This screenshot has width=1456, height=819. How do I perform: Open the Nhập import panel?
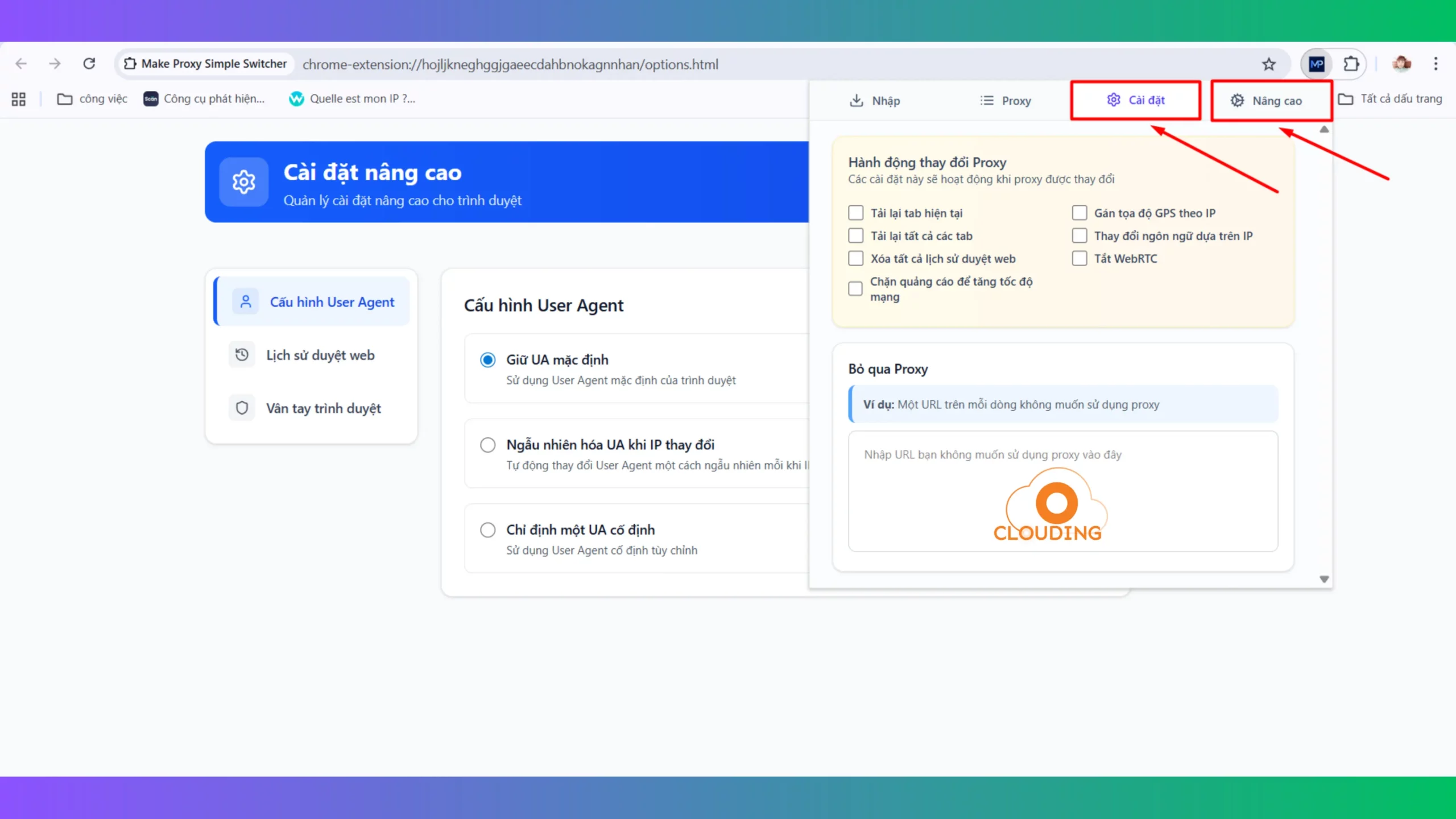[875, 101]
